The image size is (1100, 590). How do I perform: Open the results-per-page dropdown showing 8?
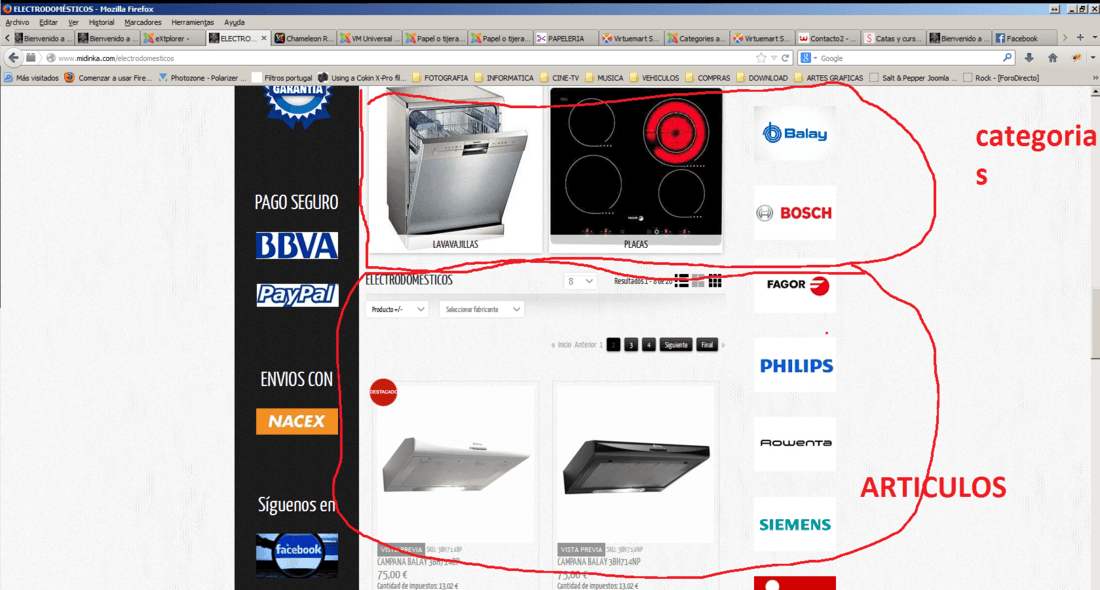579,281
